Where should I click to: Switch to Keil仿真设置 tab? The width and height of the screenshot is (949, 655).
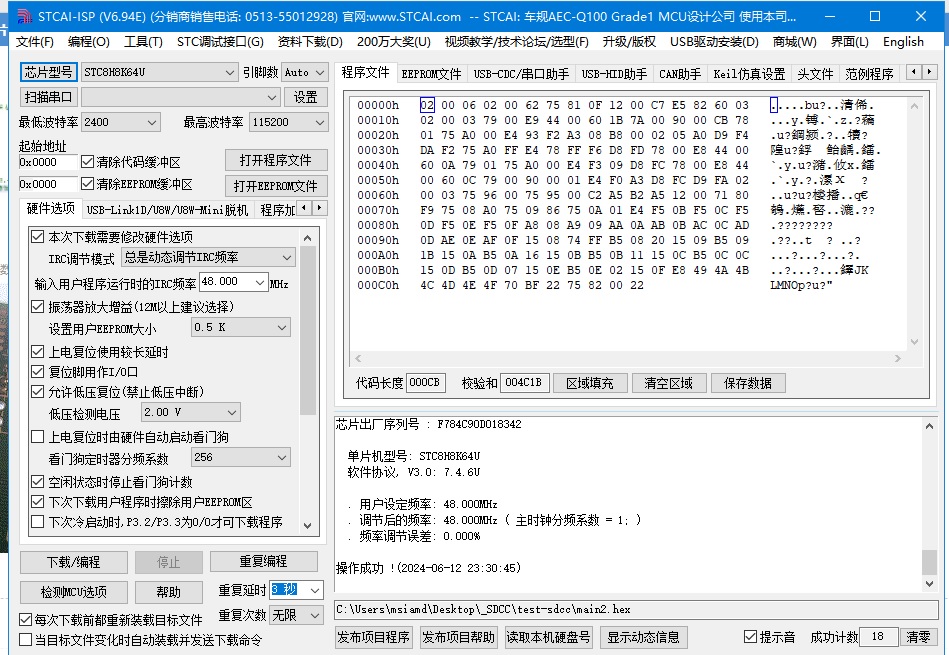pos(749,74)
